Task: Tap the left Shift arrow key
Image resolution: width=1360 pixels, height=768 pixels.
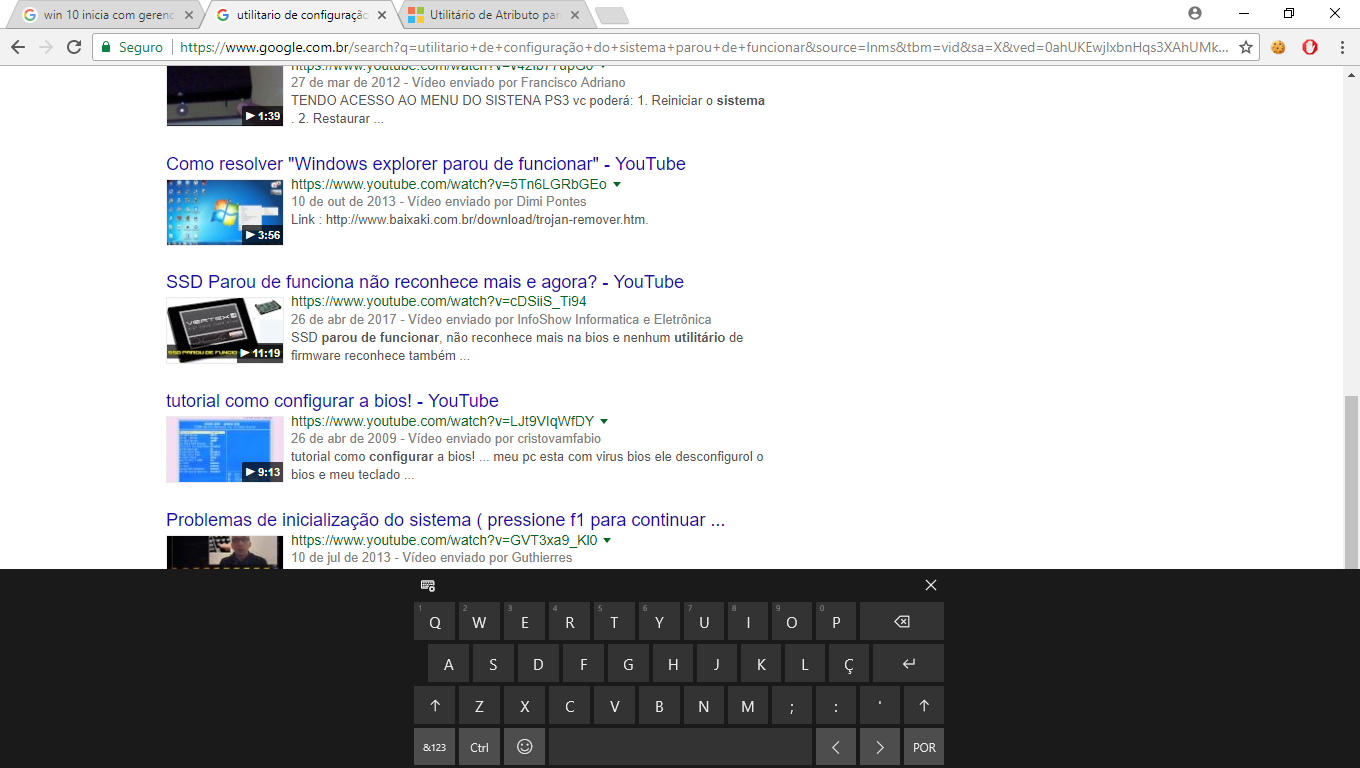Action: [x=435, y=705]
